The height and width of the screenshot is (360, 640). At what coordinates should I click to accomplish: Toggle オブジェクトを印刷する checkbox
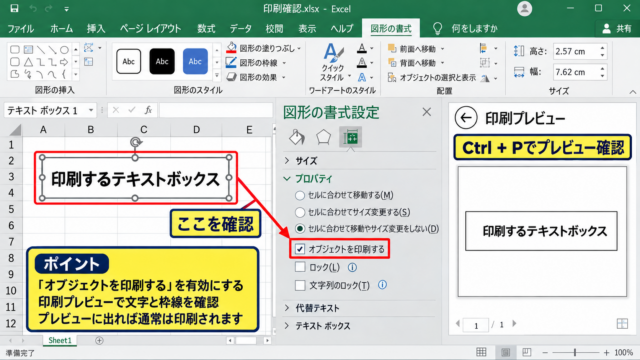coord(300,249)
